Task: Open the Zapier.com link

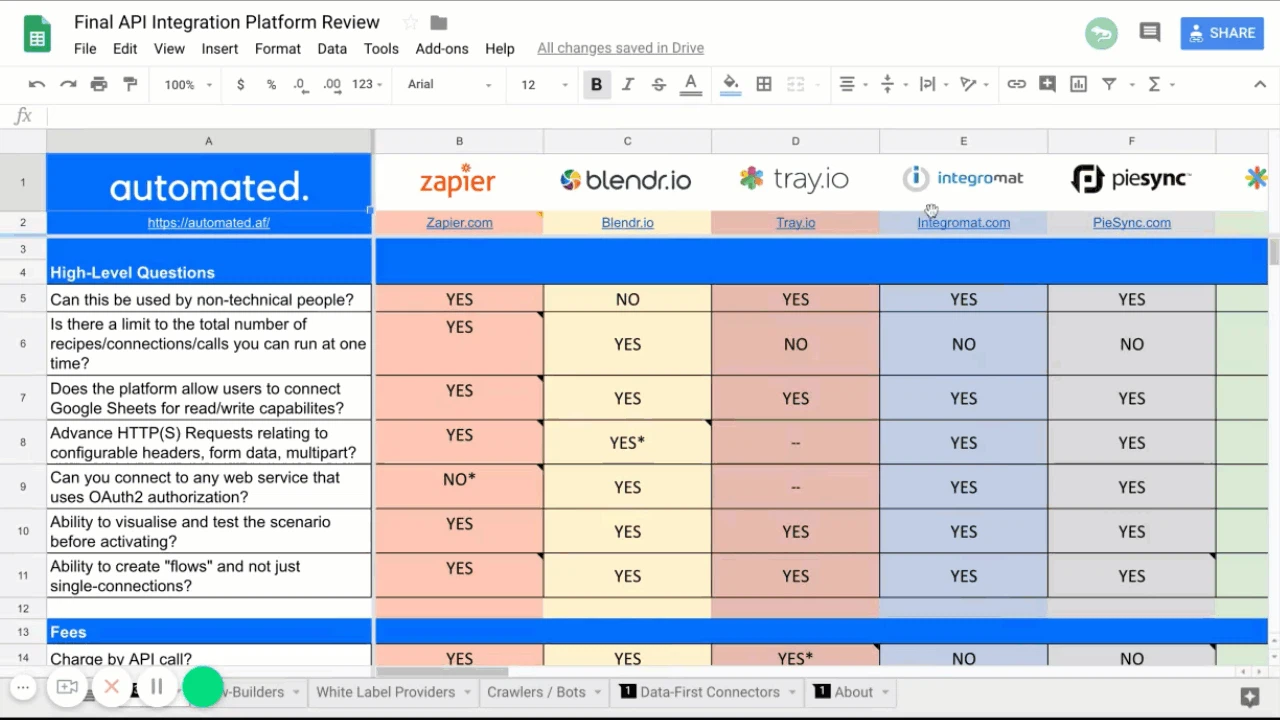Action: pos(459,223)
